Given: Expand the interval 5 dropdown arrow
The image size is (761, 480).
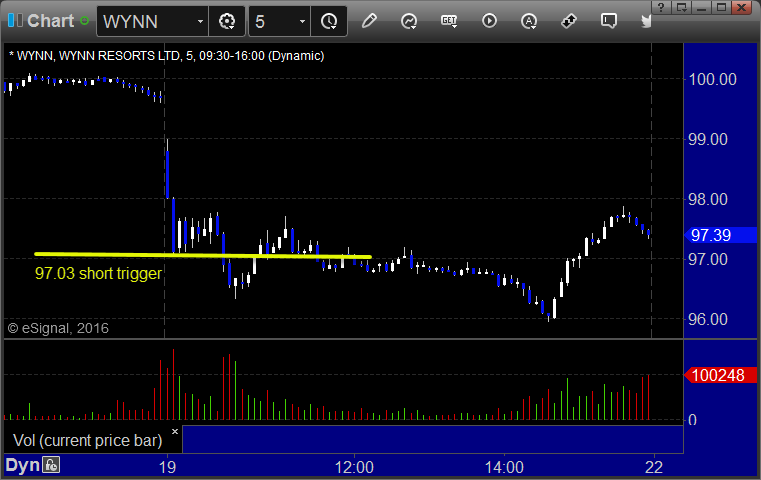Looking at the screenshot, I should point(302,21).
